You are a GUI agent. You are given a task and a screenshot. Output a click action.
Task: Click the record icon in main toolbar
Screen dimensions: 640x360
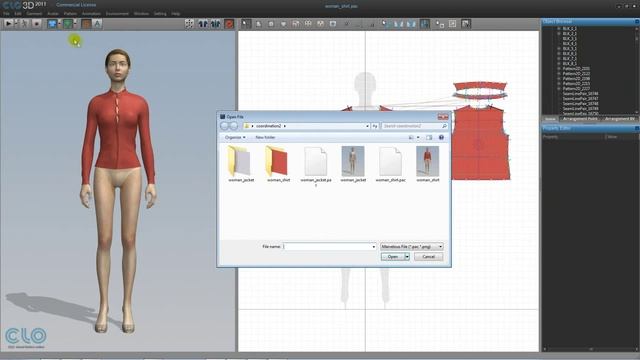[36, 24]
